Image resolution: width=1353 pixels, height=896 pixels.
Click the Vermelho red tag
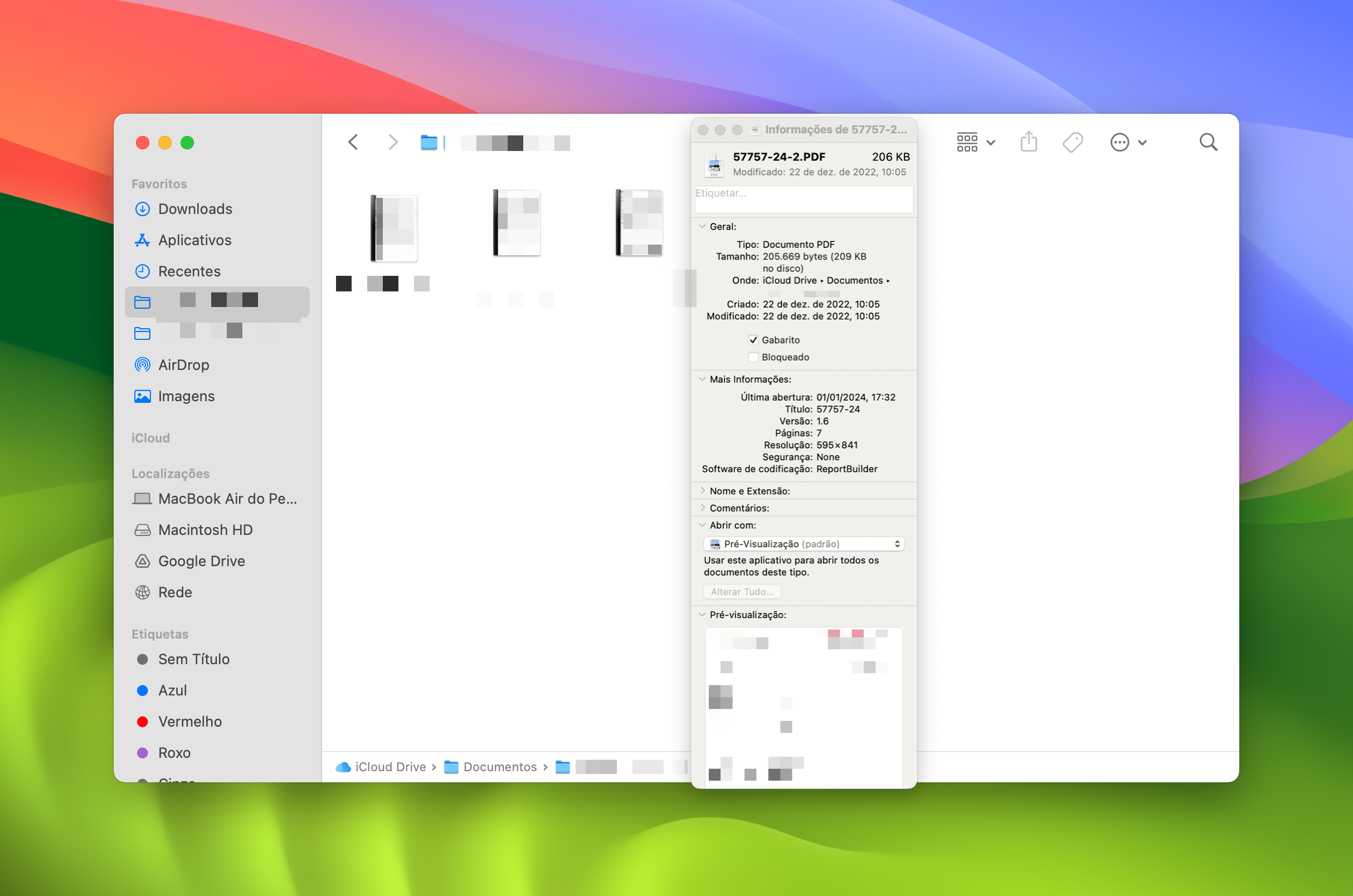tap(189, 721)
